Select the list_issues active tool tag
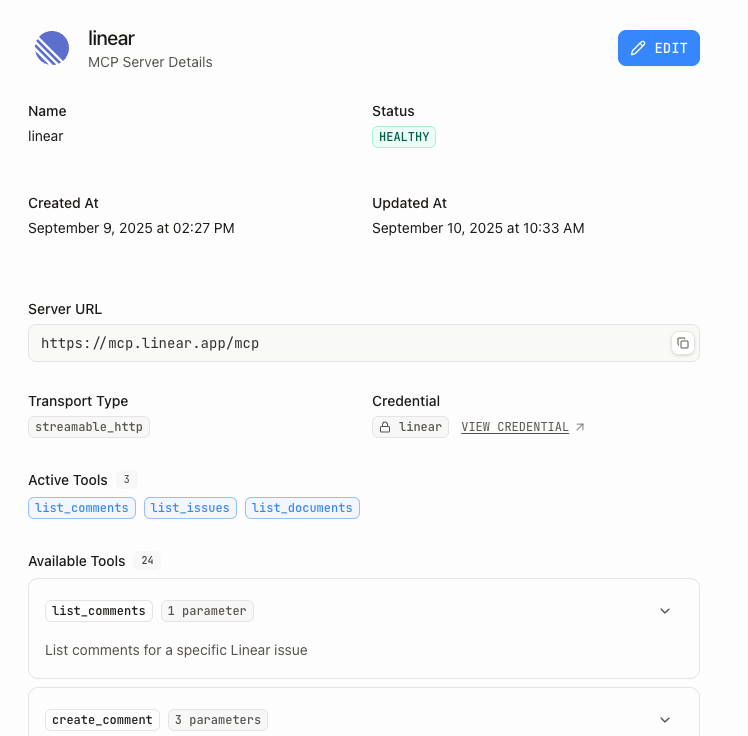This screenshot has height=736, width=748. pos(191,508)
